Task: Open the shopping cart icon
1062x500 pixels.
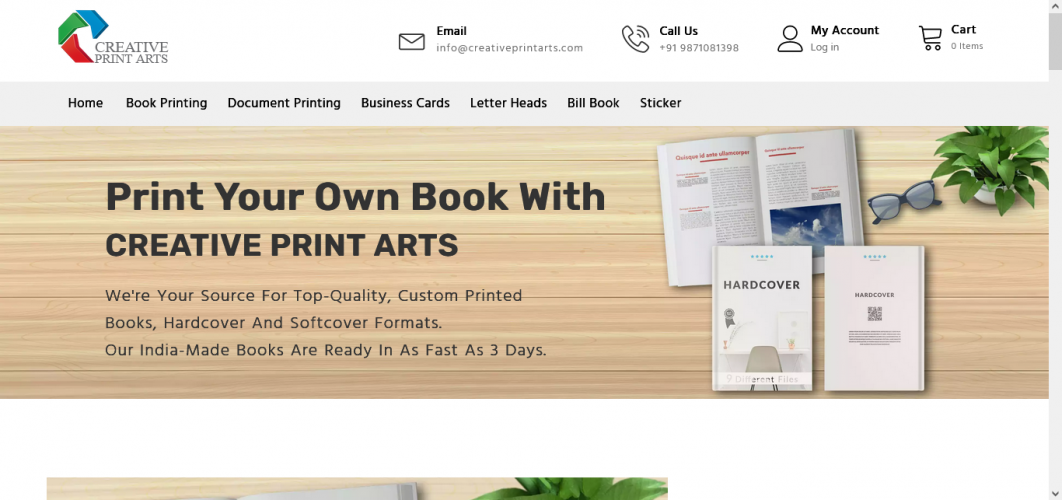Action: (x=930, y=38)
